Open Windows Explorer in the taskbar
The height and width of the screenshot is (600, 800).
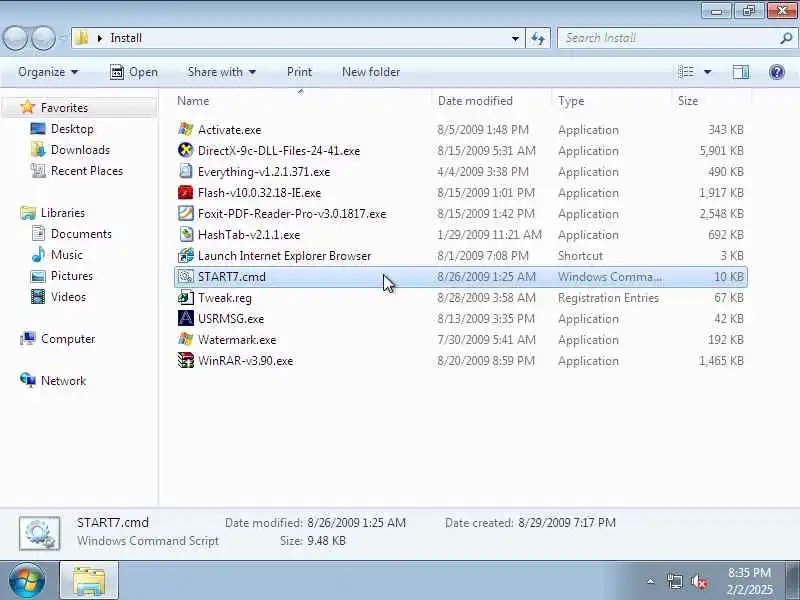[89, 581]
